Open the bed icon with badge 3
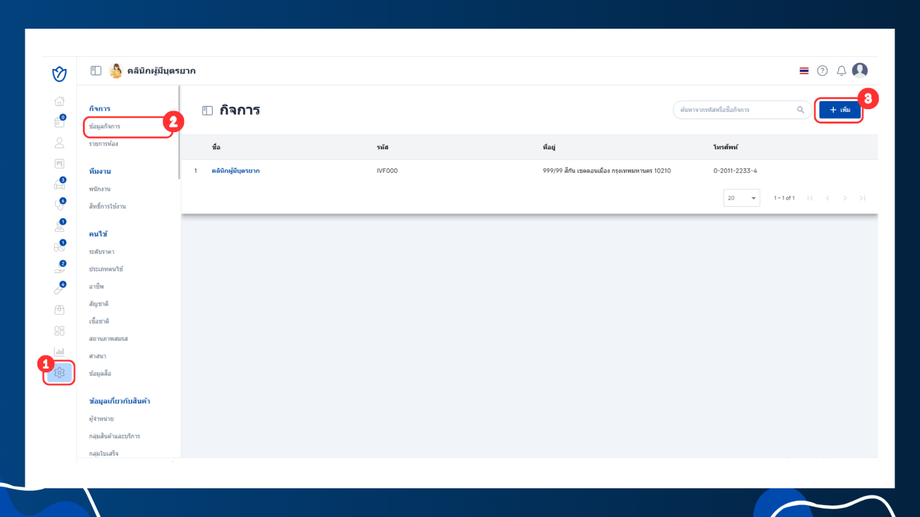The image size is (920, 517). click(x=59, y=185)
